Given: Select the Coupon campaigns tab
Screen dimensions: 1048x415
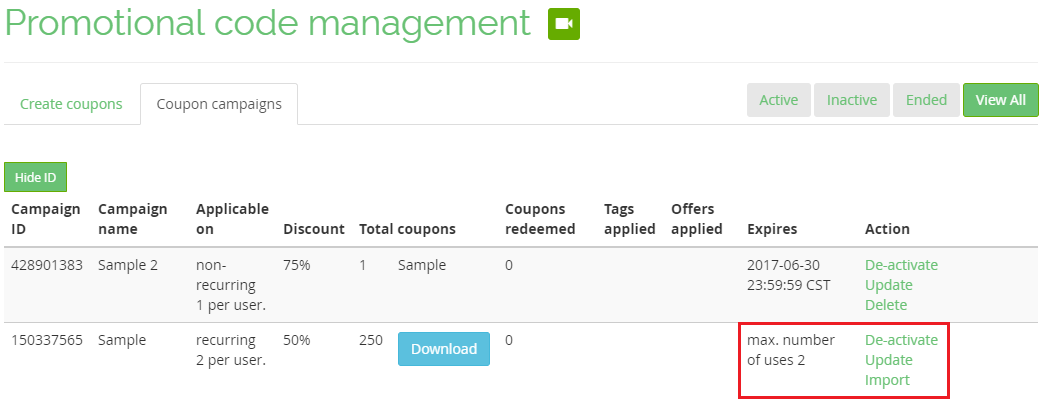Looking at the screenshot, I should click(219, 104).
